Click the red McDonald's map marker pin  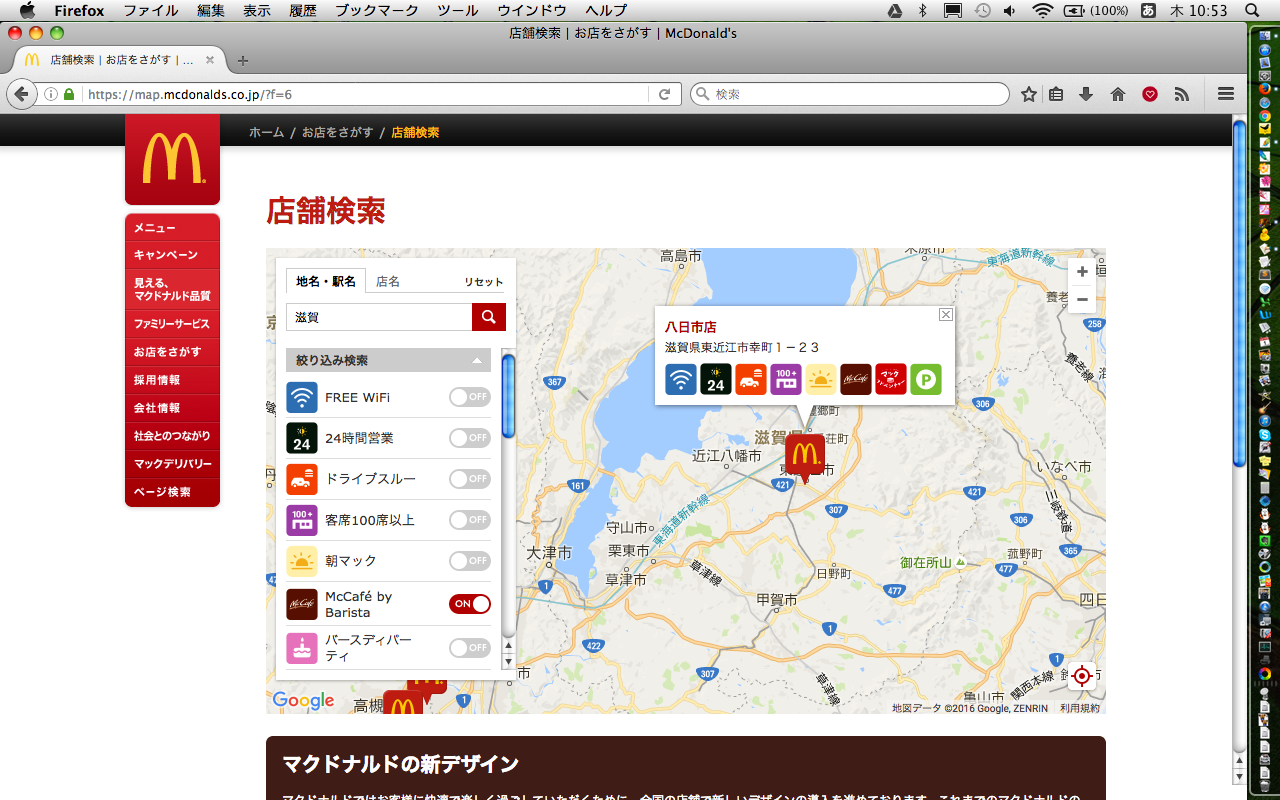tap(805, 458)
